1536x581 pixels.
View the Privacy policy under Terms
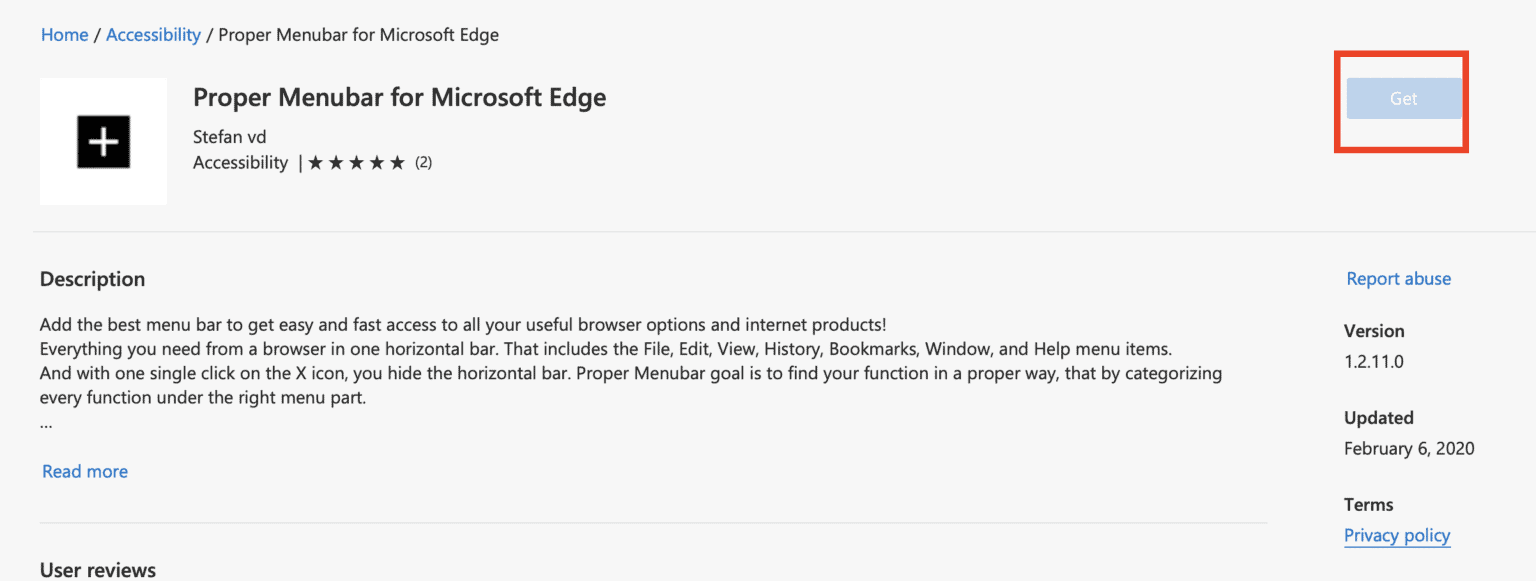pos(1397,535)
